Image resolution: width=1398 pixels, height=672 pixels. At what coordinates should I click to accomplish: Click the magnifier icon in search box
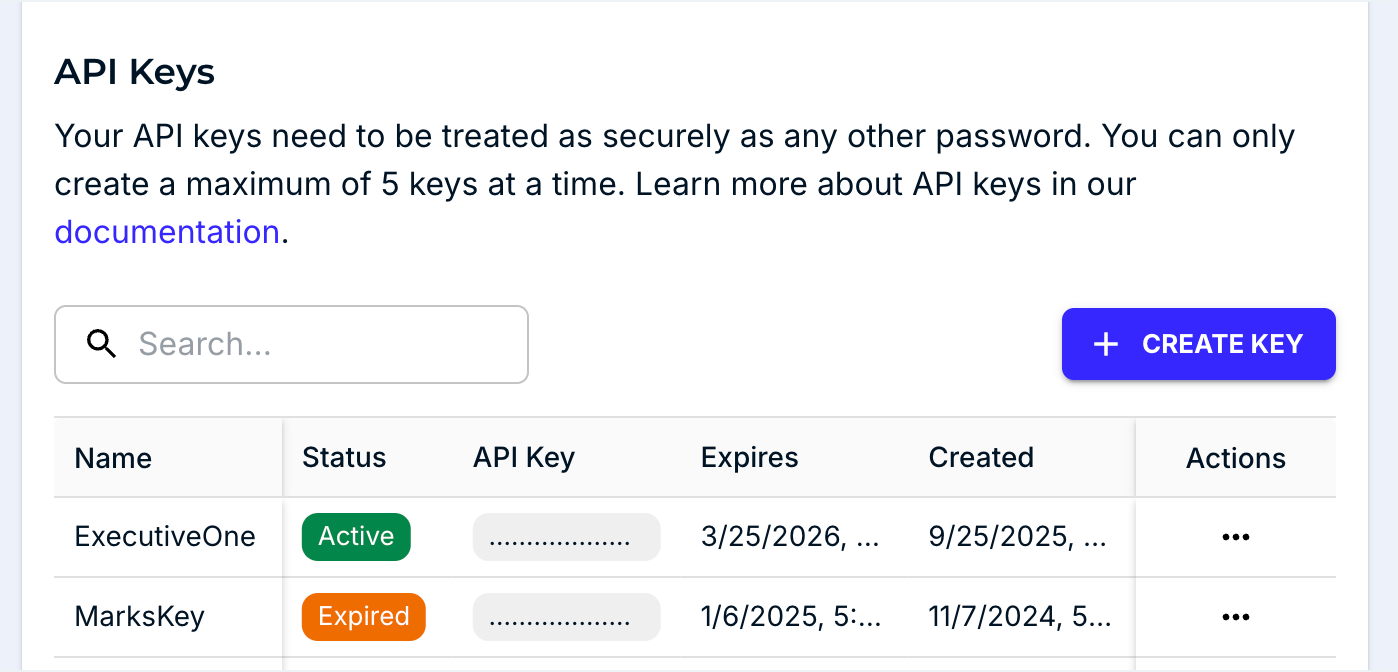click(x=102, y=344)
